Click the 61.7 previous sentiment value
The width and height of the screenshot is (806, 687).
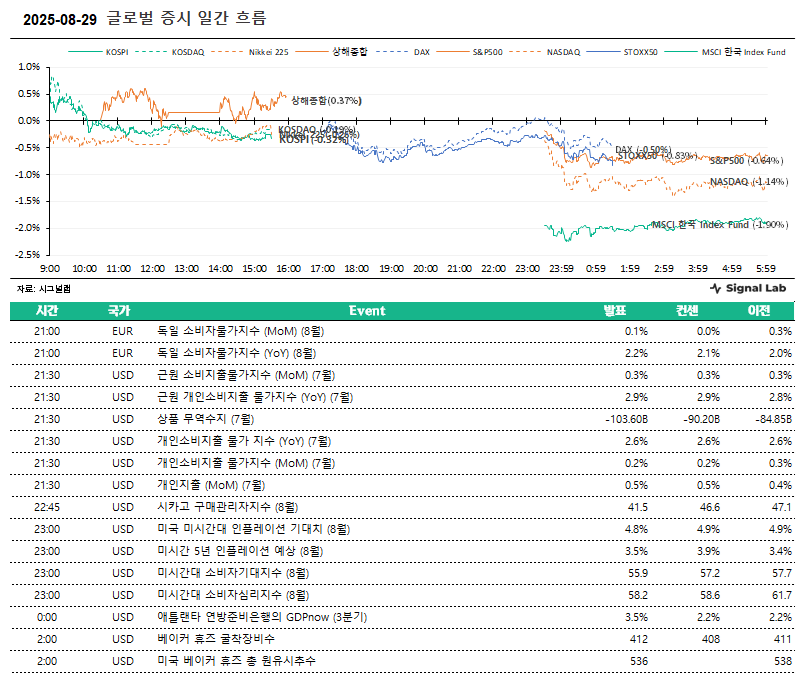(x=782, y=595)
